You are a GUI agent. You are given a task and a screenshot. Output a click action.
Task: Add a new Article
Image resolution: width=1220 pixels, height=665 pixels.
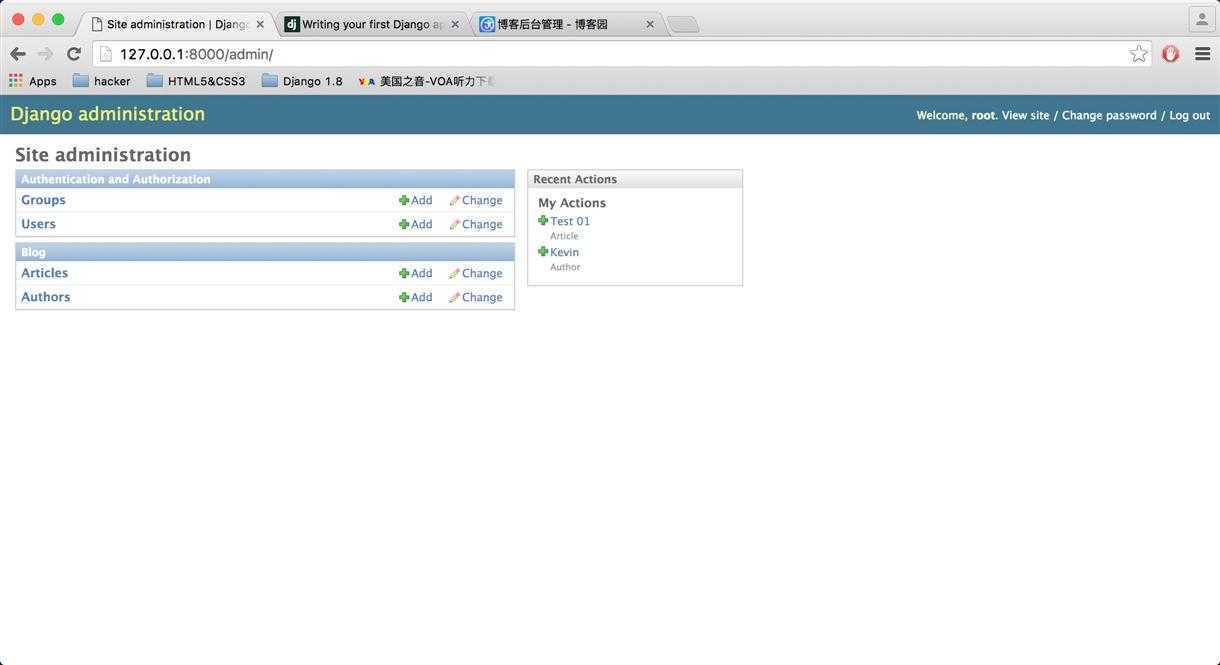416,273
